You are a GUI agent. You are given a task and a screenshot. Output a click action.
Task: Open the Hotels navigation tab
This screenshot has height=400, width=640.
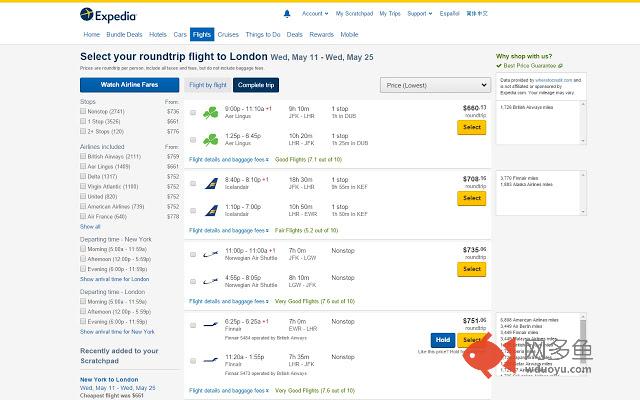coord(158,34)
